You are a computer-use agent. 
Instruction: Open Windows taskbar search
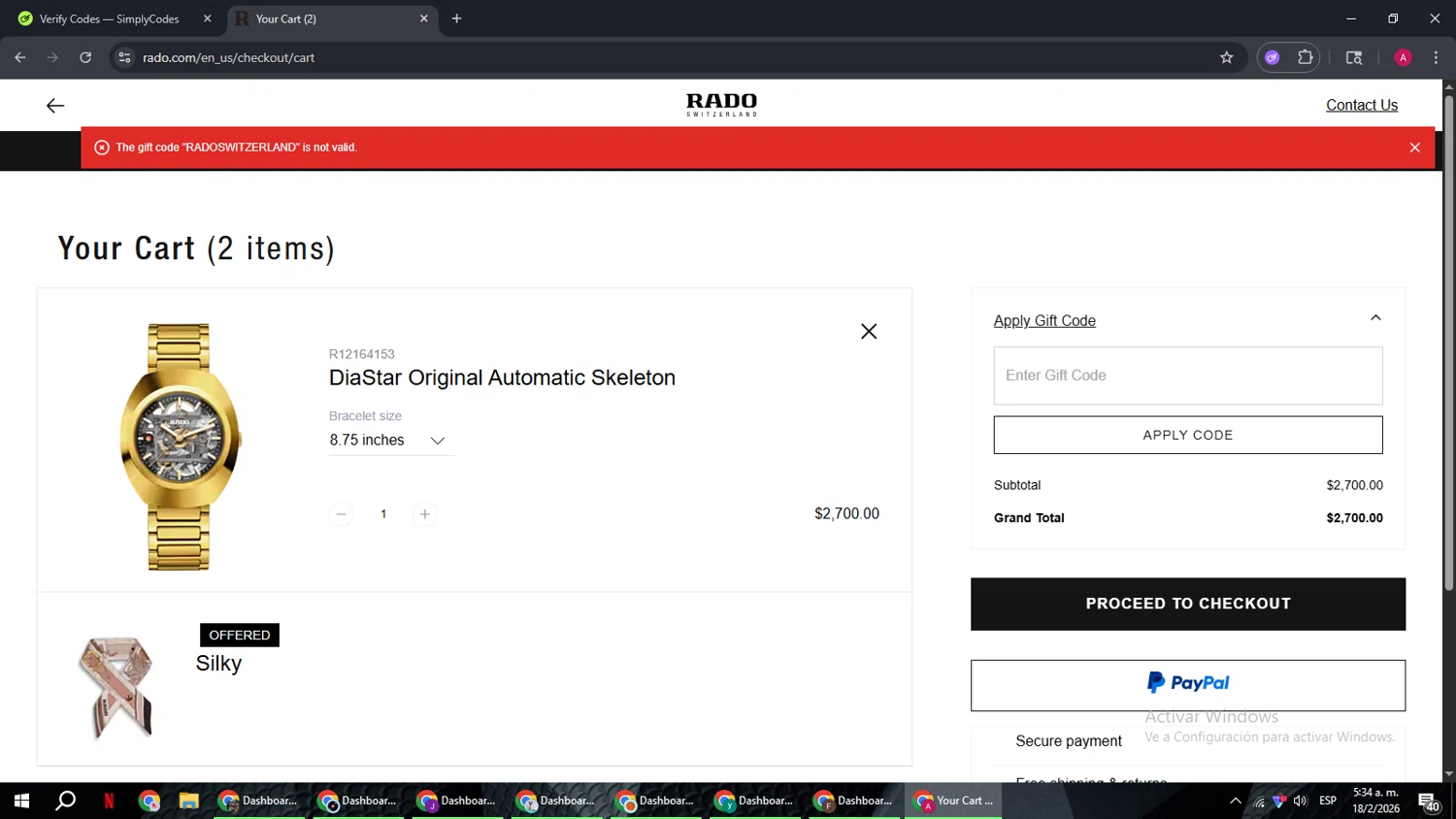tap(65, 801)
